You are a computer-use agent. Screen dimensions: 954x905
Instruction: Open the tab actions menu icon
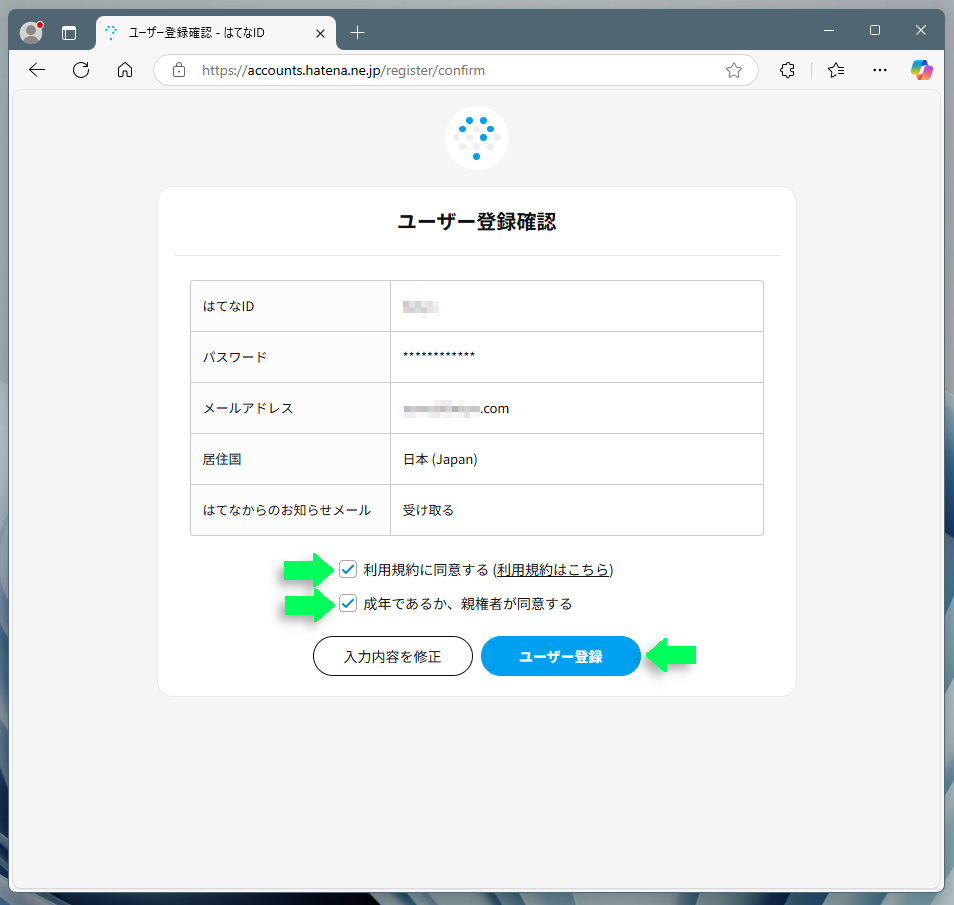69,33
